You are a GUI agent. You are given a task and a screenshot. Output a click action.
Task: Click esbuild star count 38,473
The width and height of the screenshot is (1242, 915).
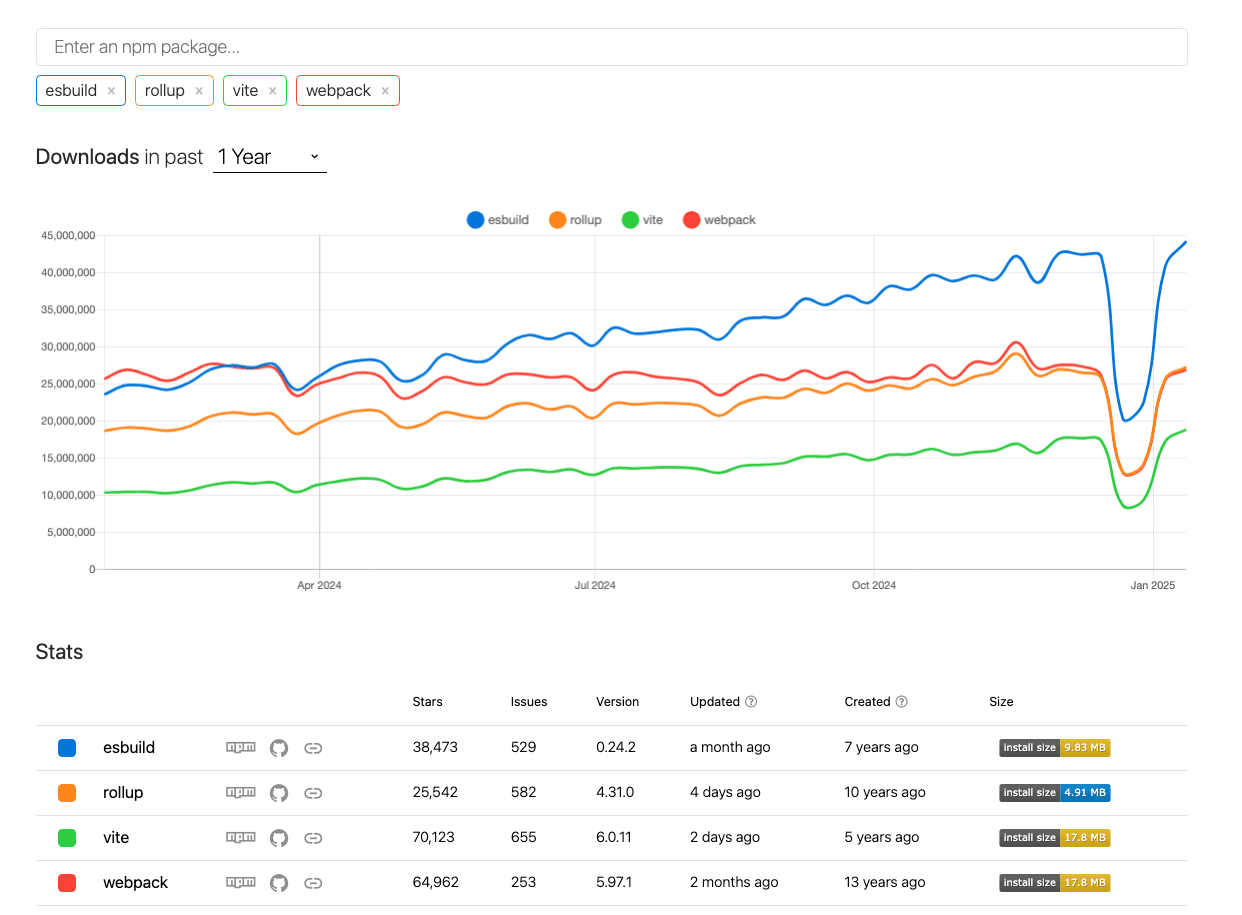pyautogui.click(x=435, y=747)
